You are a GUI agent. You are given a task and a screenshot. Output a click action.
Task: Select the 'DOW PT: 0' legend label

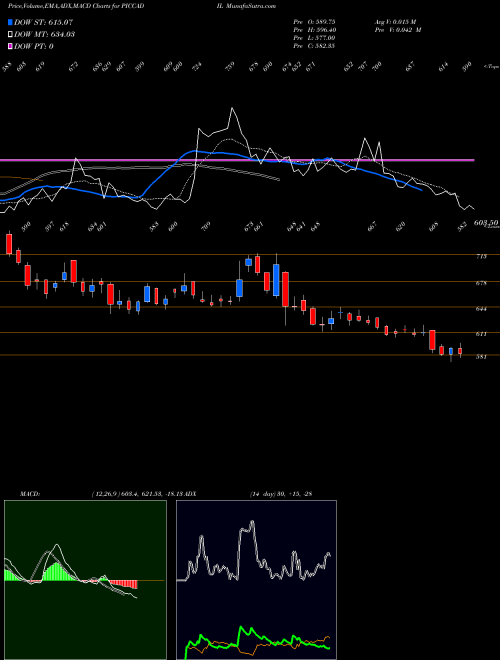pos(34,46)
